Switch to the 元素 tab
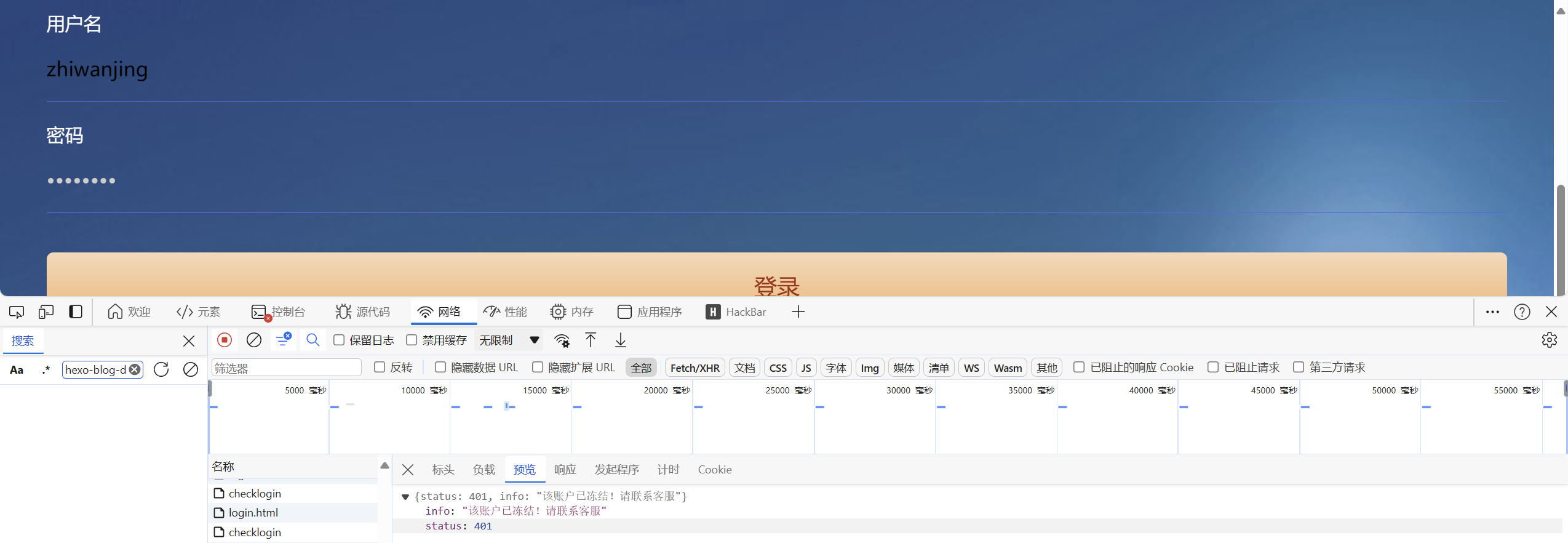The image size is (1568, 543). (x=198, y=312)
